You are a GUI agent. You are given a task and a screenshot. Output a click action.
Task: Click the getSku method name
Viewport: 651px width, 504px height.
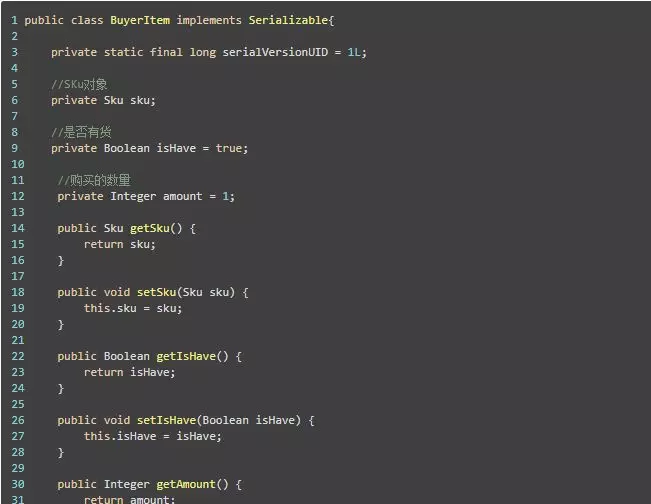click(150, 228)
